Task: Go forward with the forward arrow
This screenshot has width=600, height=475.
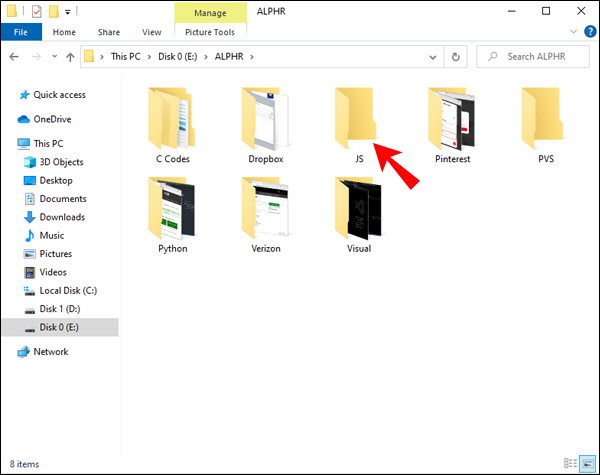Action: (x=36, y=57)
